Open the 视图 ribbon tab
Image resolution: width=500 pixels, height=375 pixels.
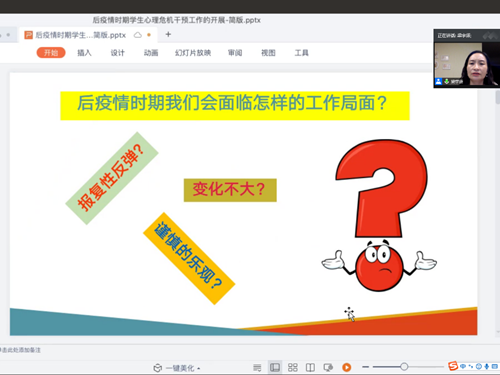click(268, 53)
